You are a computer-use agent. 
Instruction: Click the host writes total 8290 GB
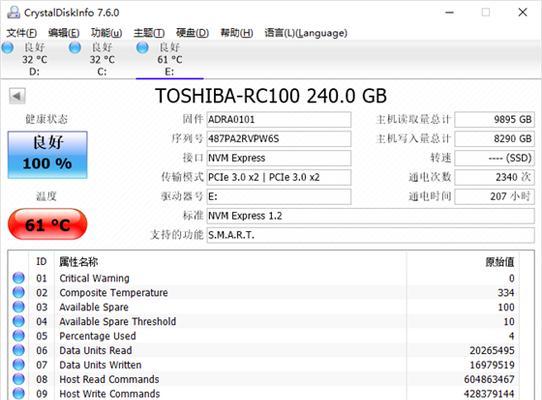[495, 139]
